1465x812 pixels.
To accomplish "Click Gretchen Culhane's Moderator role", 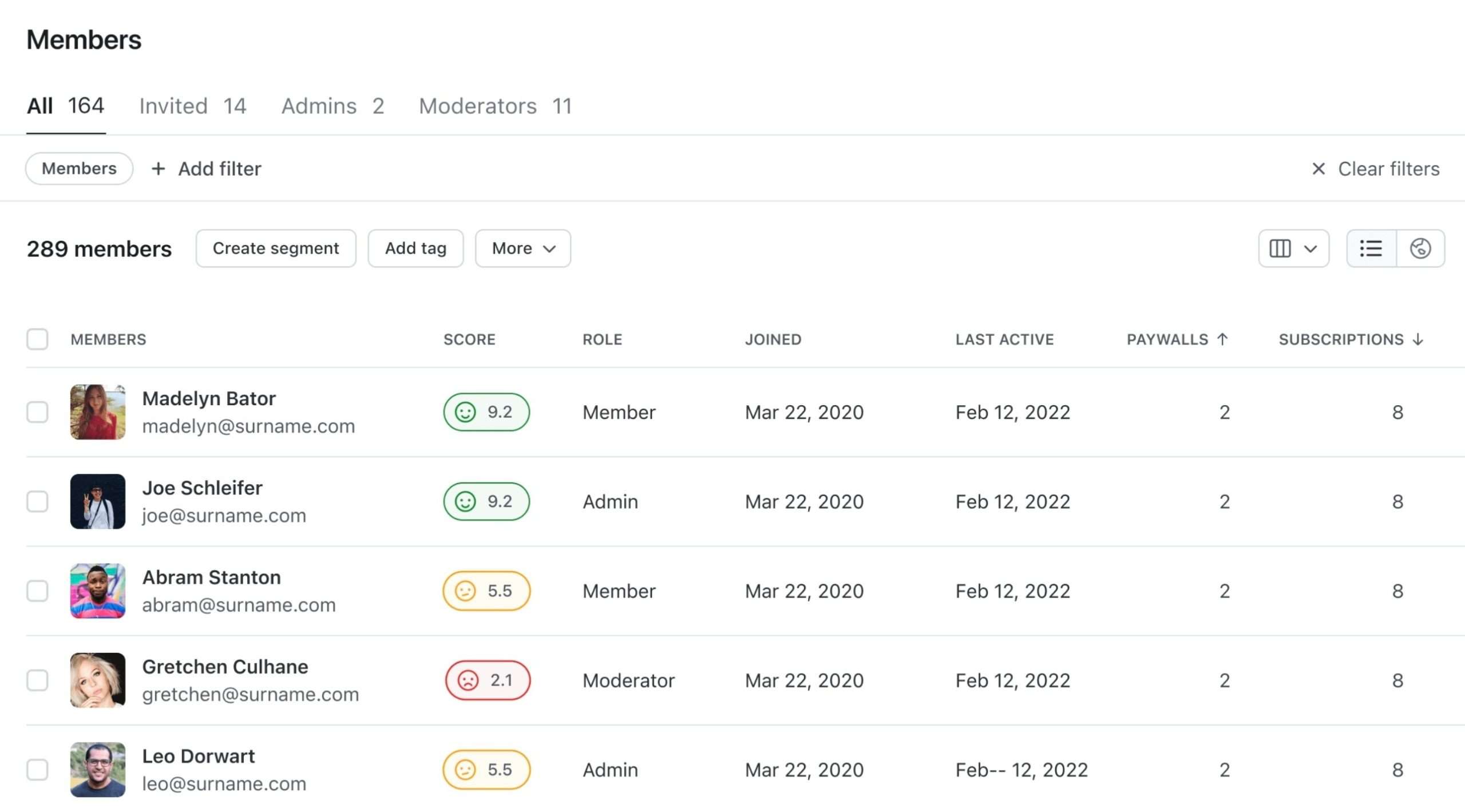I will 628,680.
